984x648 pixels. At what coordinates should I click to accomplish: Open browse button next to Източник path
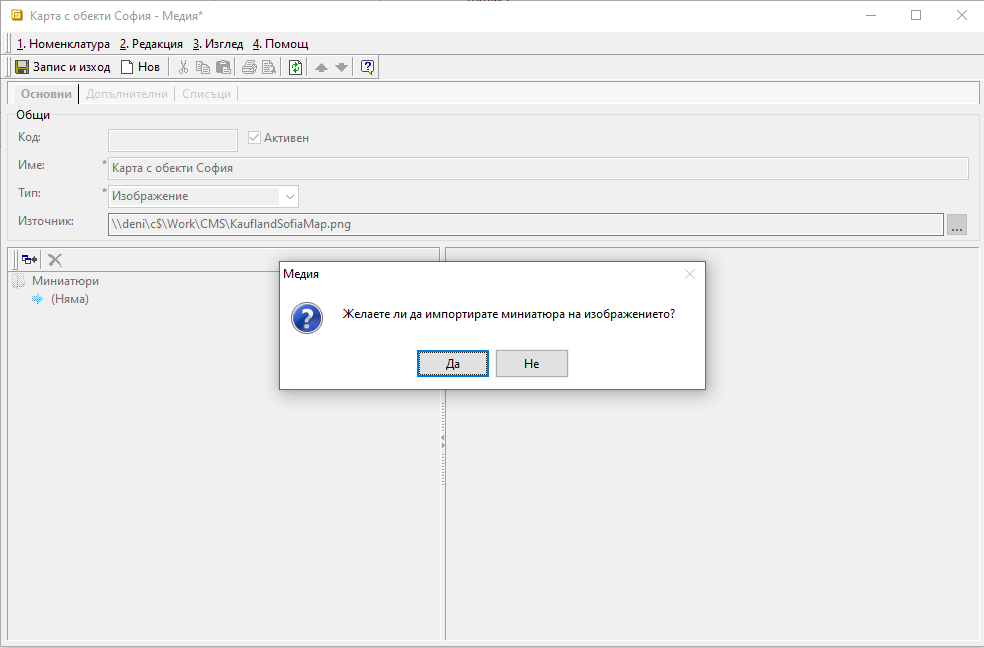pyautogui.click(x=957, y=225)
